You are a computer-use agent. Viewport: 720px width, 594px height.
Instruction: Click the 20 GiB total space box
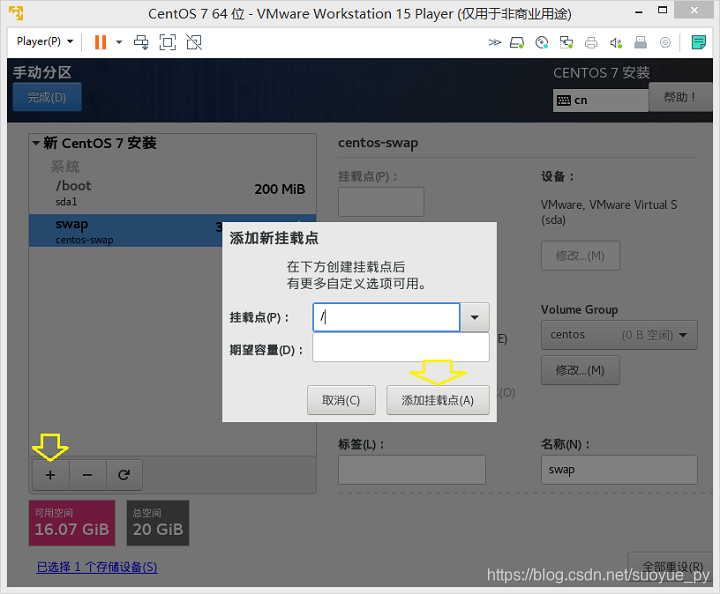158,523
